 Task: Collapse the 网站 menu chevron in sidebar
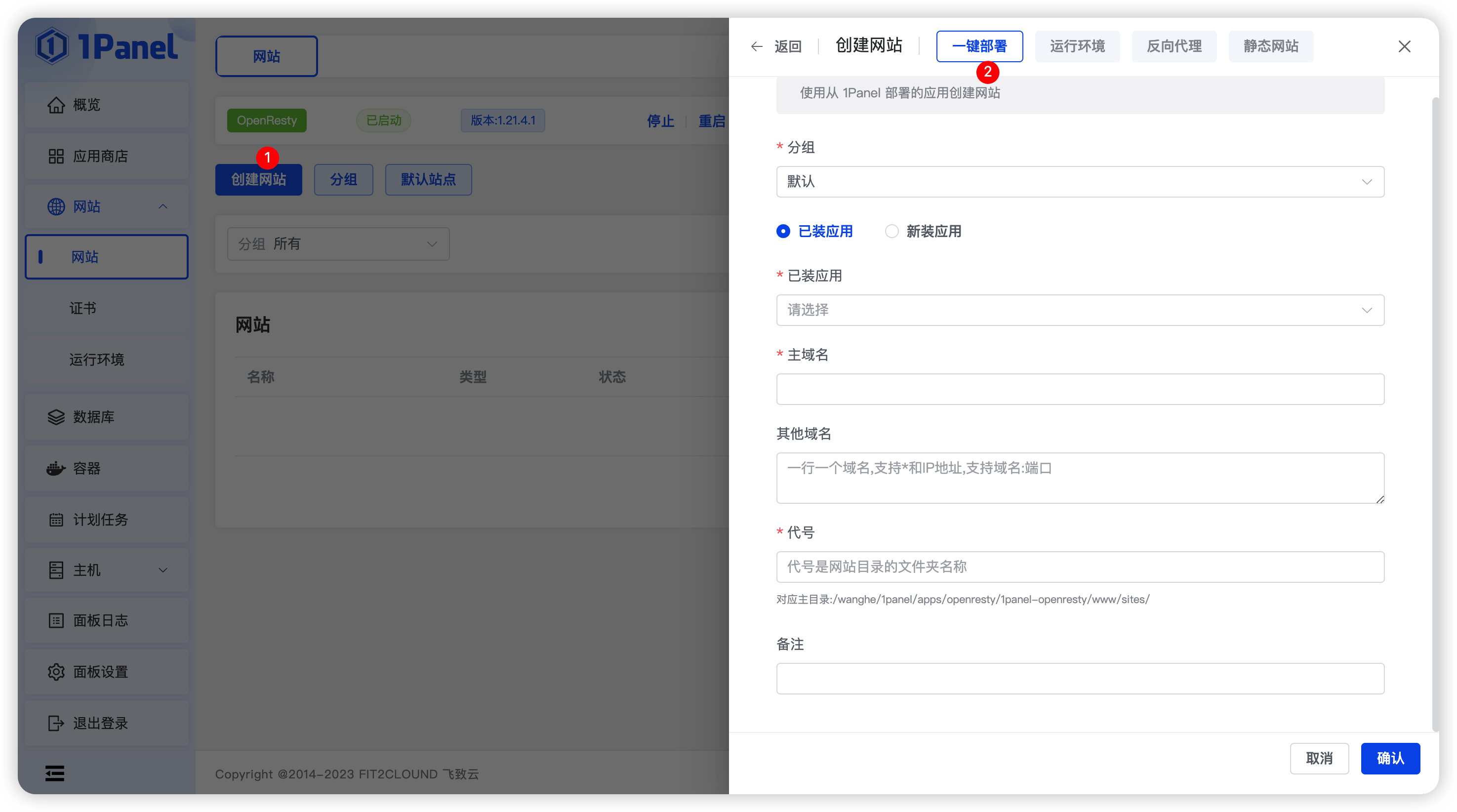(163, 206)
